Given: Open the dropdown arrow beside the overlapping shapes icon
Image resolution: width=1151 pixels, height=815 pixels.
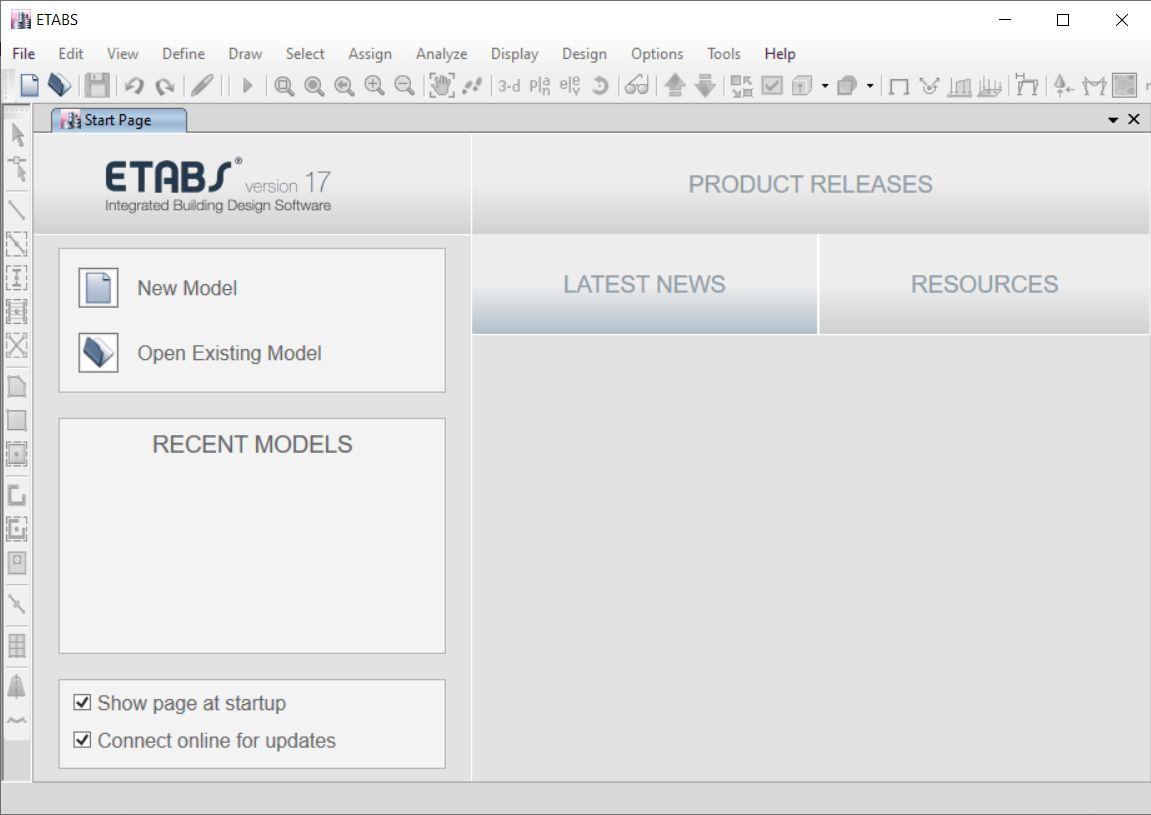Looking at the screenshot, I should pos(870,86).
